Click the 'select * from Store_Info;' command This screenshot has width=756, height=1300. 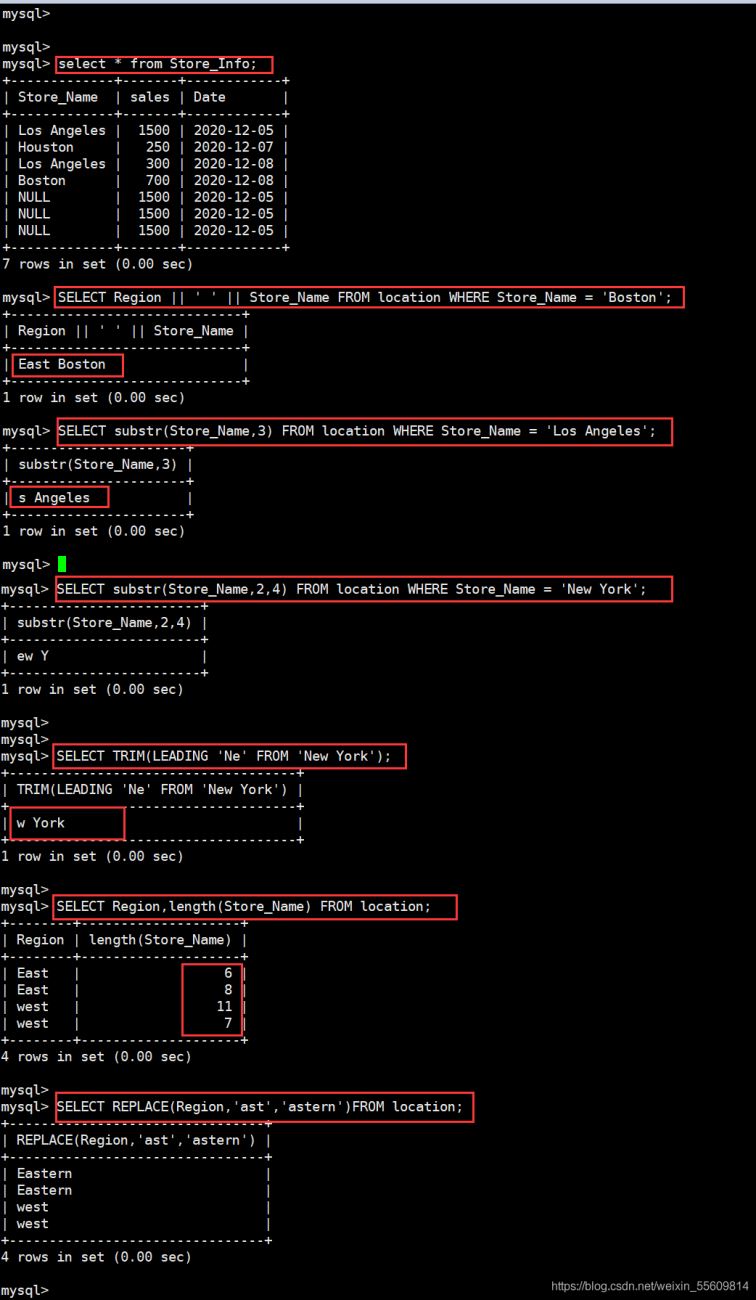pos(157,64)
